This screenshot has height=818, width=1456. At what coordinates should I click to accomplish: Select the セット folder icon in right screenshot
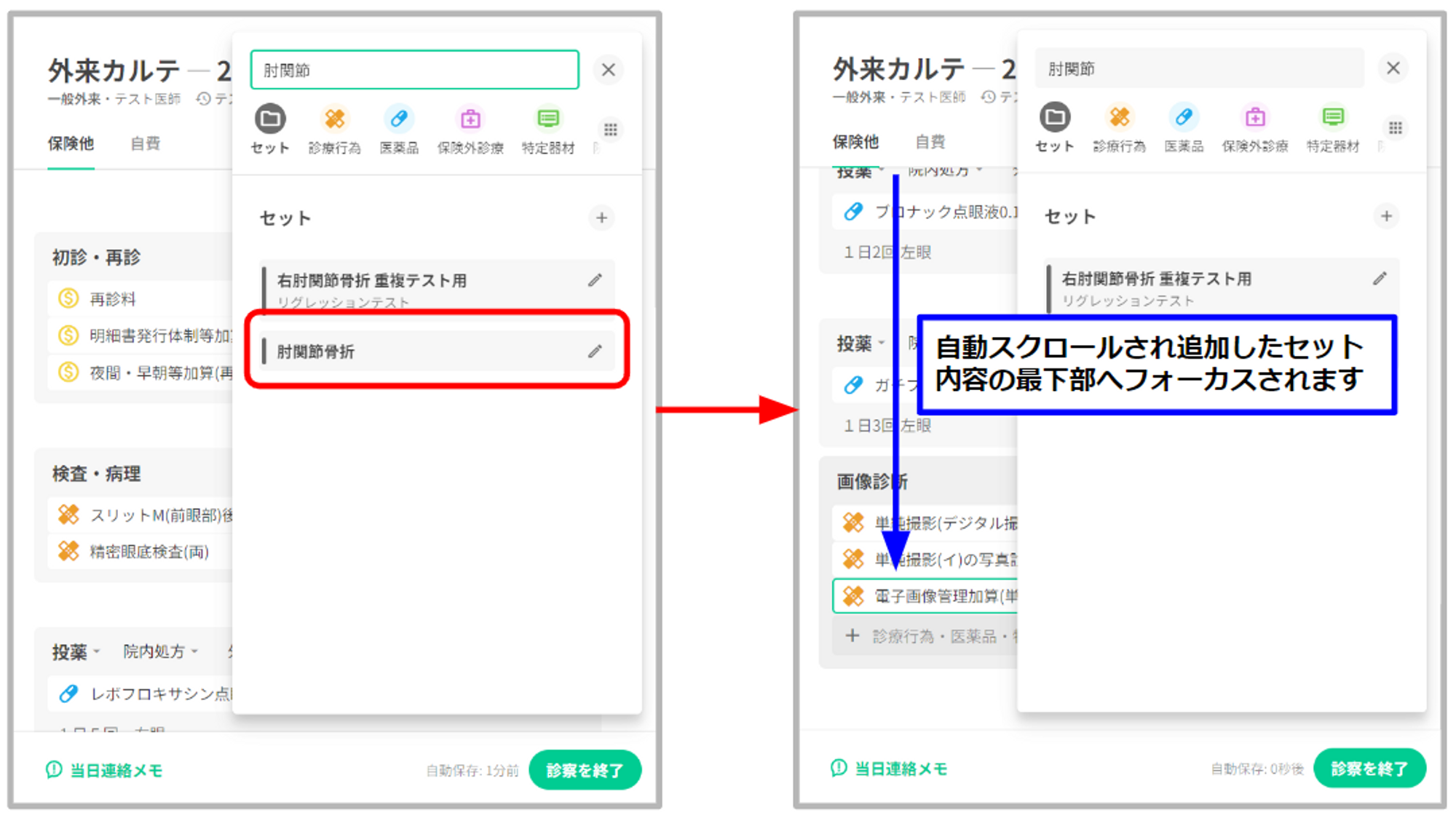click(x=1055, y=117)
